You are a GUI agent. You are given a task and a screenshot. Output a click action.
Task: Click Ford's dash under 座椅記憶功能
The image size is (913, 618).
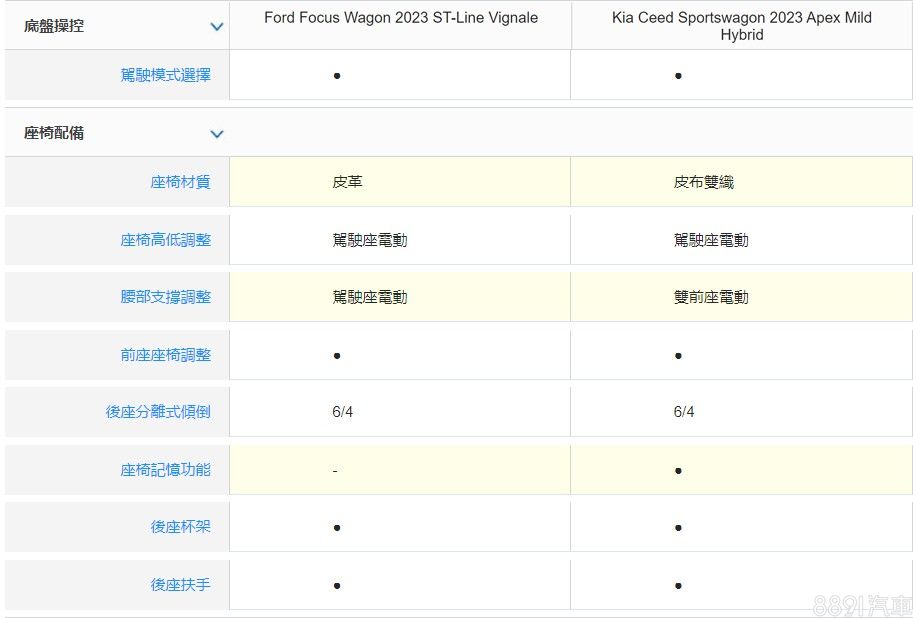(335, 470)
